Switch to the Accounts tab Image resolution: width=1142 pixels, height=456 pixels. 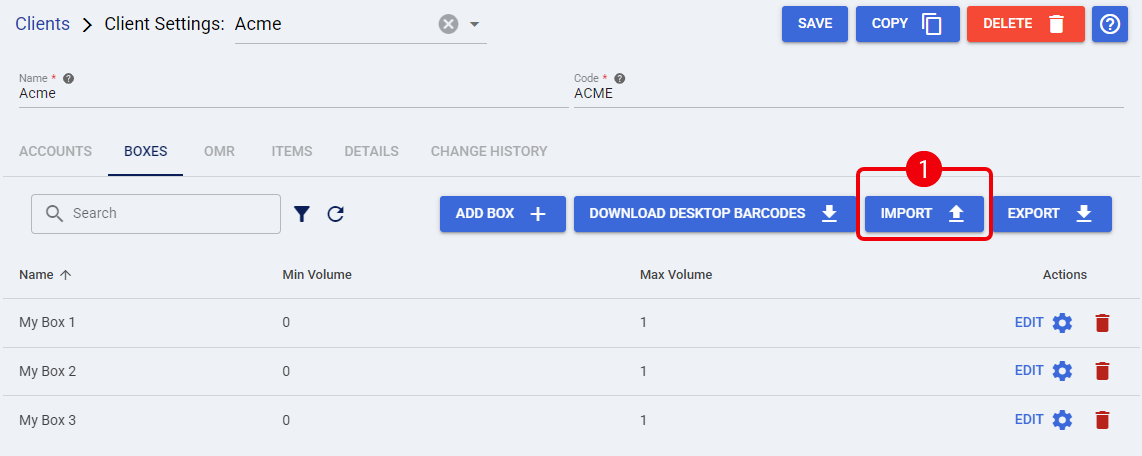[x=55, y=152]
